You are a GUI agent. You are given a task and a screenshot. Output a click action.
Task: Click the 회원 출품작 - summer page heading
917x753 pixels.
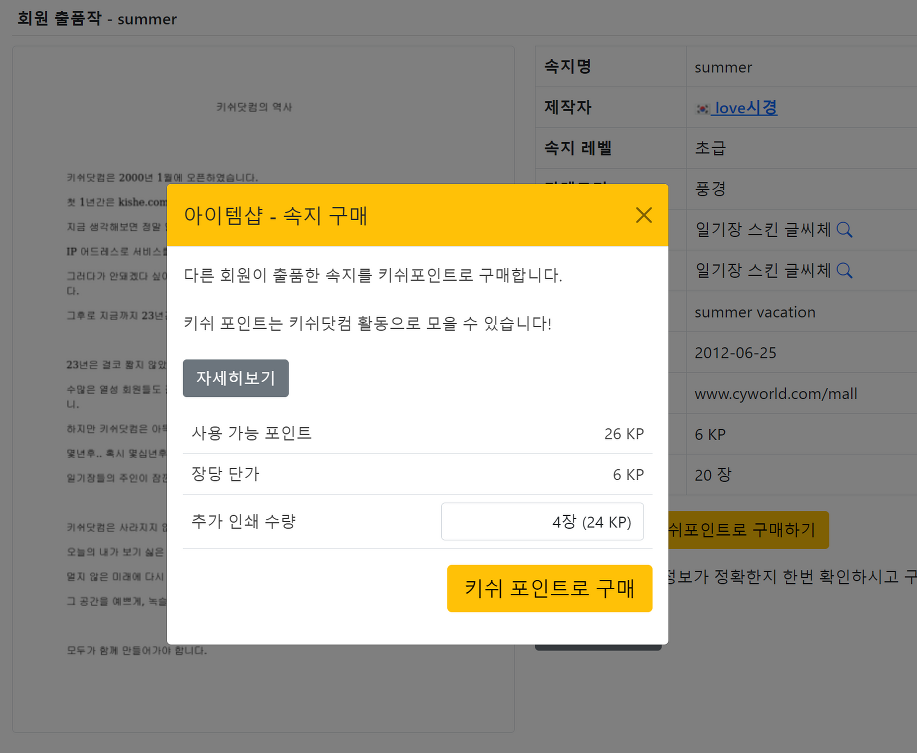97,19
